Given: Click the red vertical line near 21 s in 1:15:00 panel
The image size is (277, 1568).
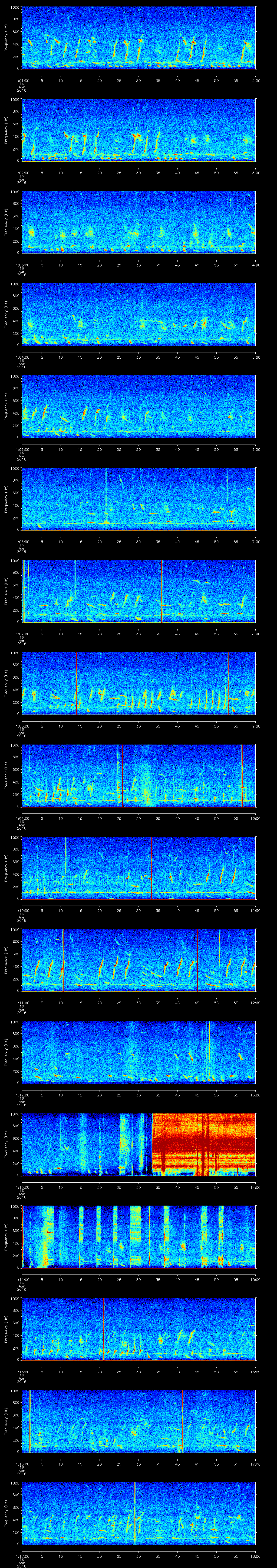Looking at the screenshot, I should pos(104,1329).
